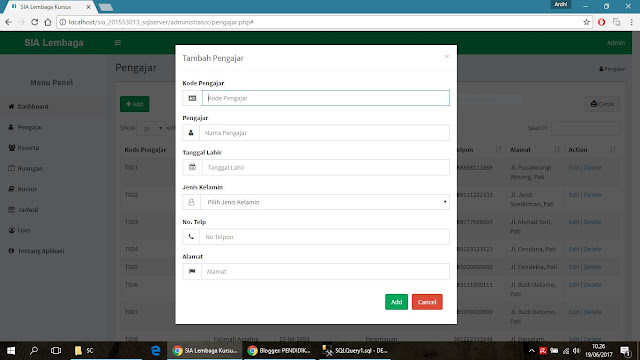
Task: Click the Opera extension icon
Action: [601, 22]
